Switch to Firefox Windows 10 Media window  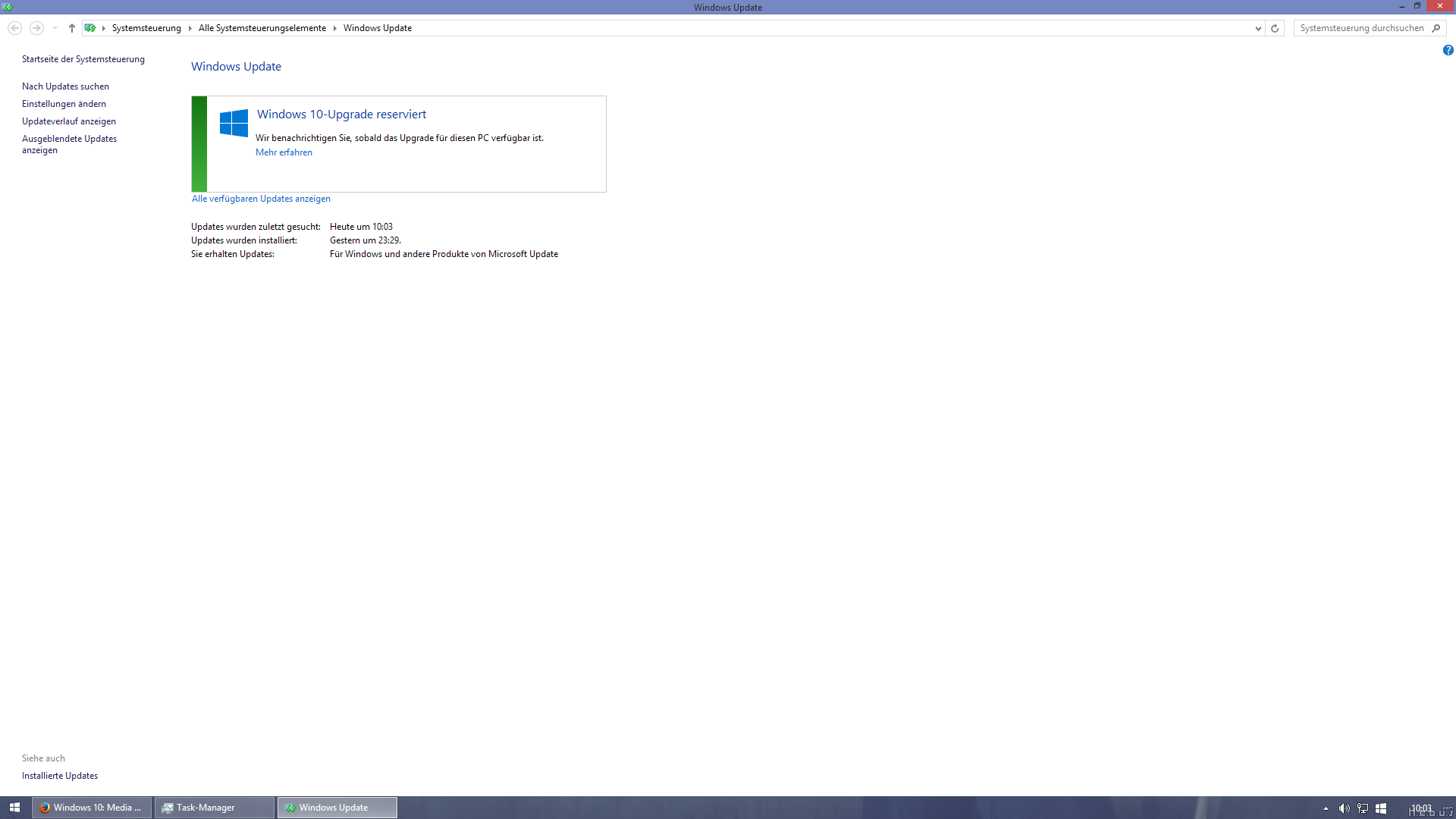(x=92, y=808)
